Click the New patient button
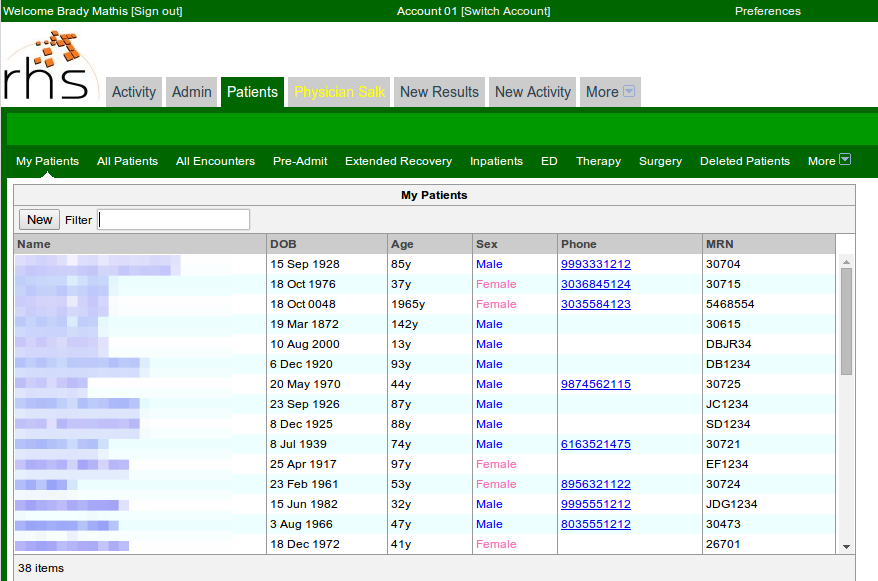 (x=38, y=219)
